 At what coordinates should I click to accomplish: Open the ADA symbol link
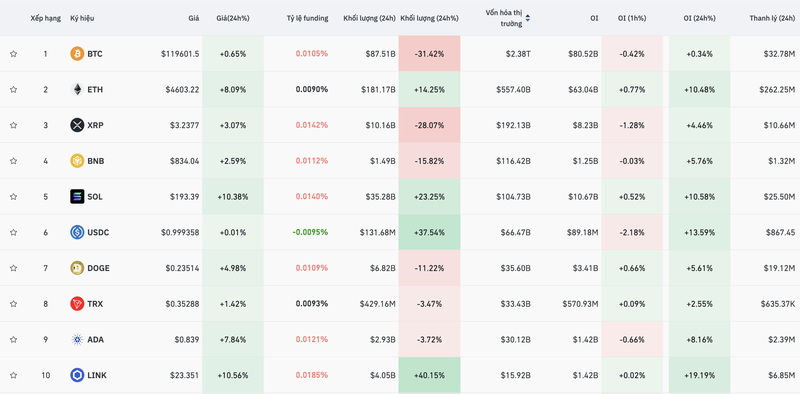coord(95,339)
